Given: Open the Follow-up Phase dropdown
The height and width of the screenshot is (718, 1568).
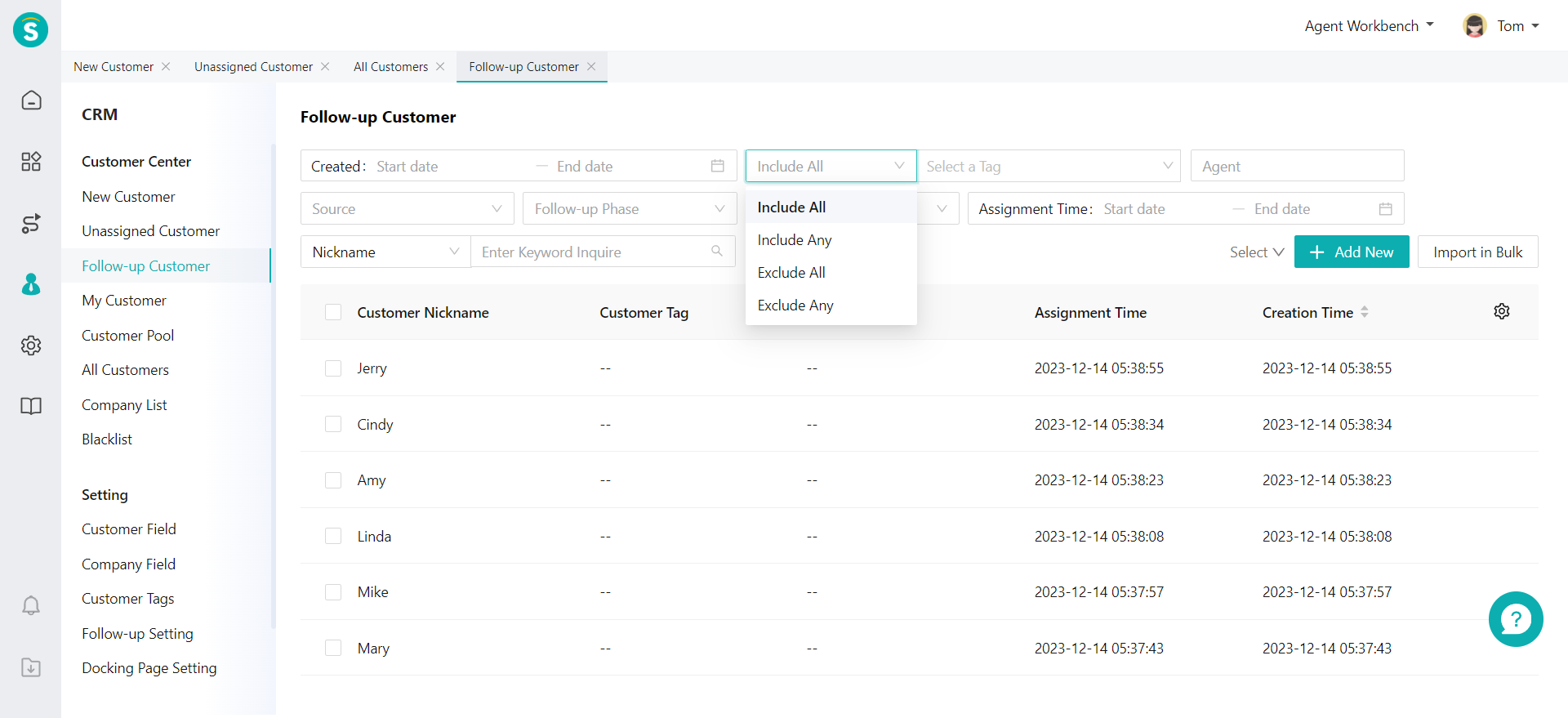Looking at the screenshot, I should [630, 208].
